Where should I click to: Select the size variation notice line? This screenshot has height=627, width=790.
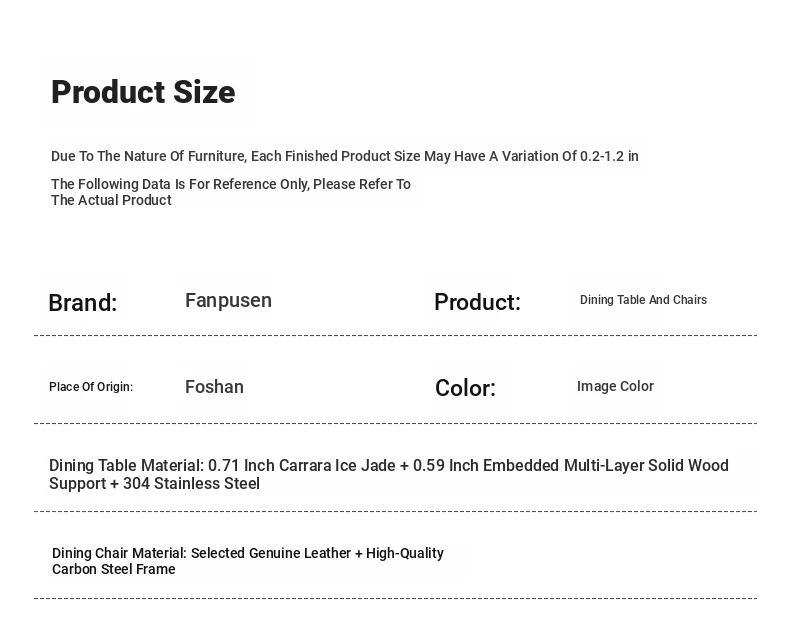[x=345, y=156]
